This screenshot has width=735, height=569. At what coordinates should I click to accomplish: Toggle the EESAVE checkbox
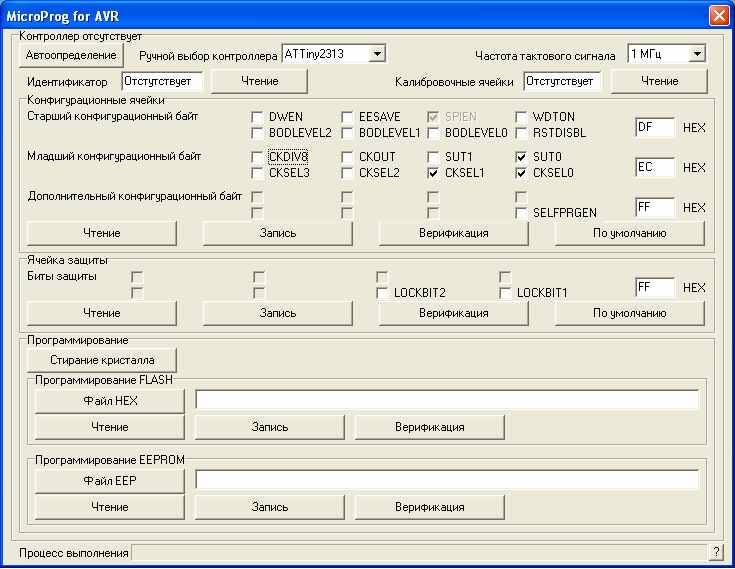point(347,117)
